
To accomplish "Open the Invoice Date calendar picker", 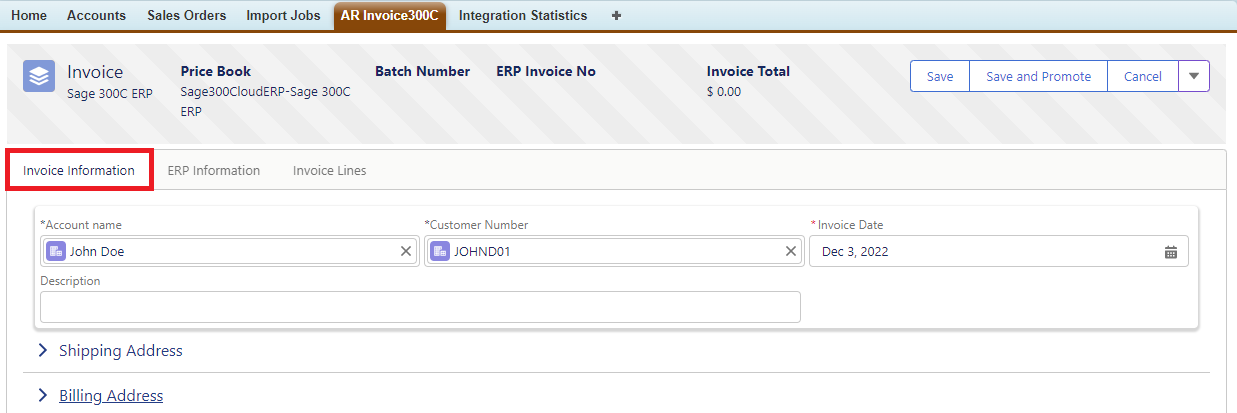I will [1171, 252].
